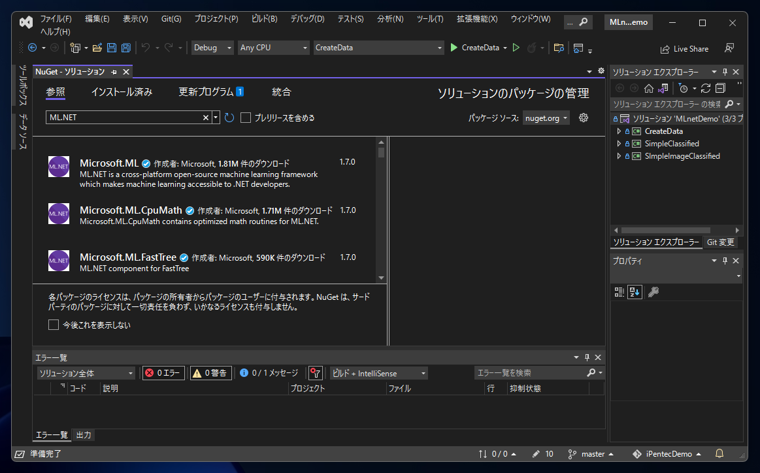760x473 pixels.
Task: Open the feedback person icon at top right
Action: click(x=729, y=48)
